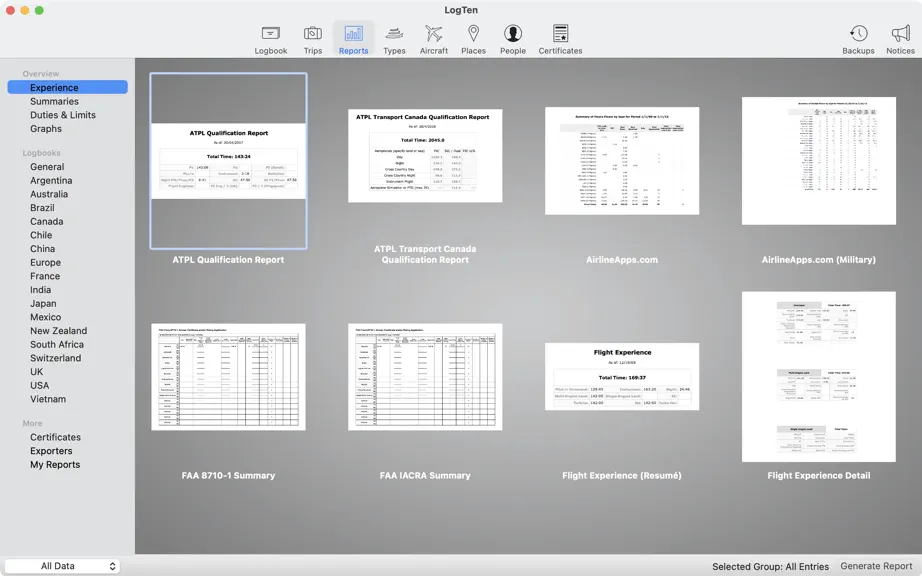Click the Generate Report button

[x=876, y=566]
